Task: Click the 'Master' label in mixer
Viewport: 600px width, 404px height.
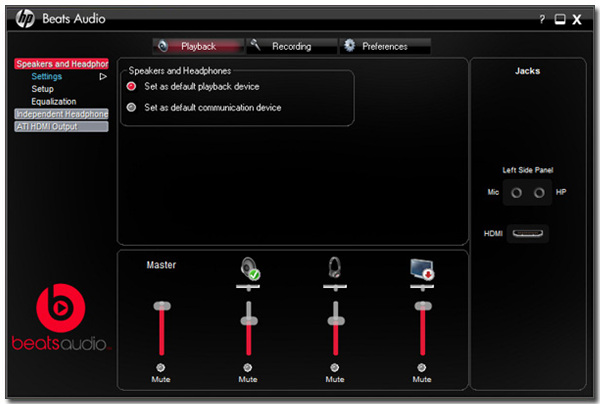Action: click(x=161, y=265)
